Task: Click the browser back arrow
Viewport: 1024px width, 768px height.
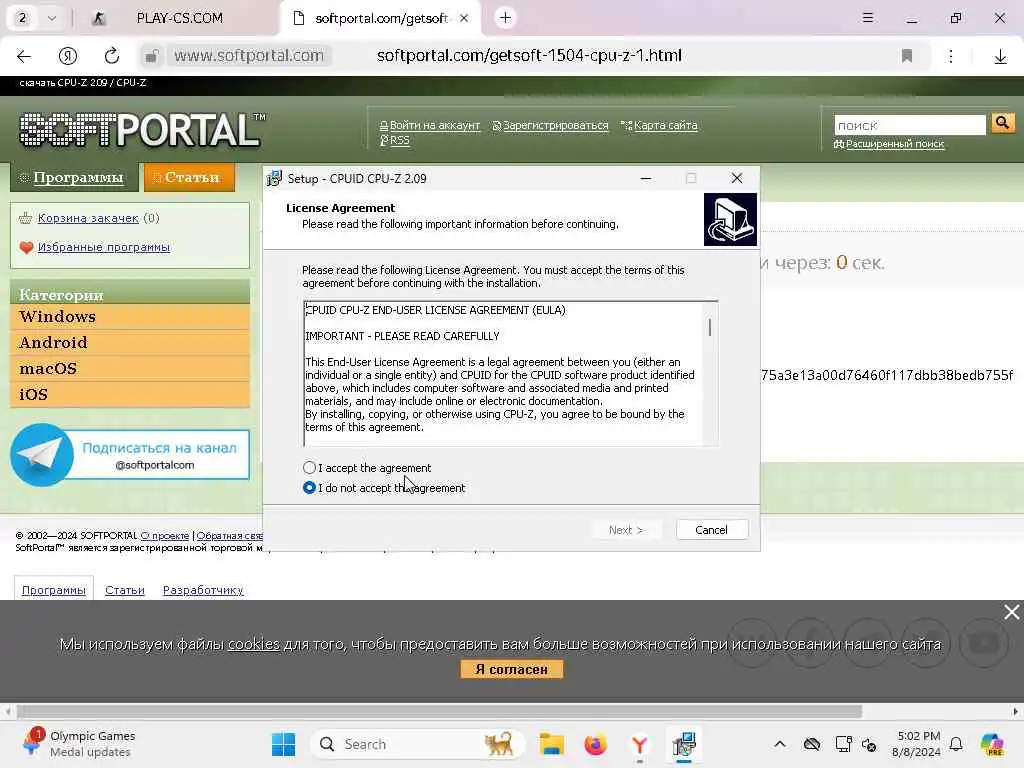Action: click(24, 56)
